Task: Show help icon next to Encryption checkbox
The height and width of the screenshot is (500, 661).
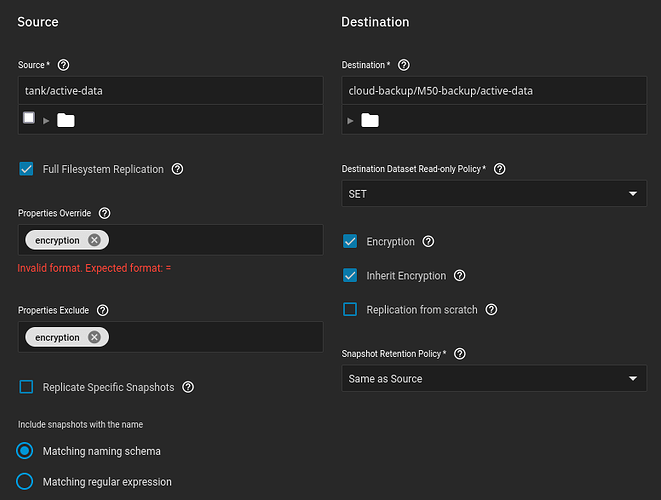Action: tap(428, 242)
